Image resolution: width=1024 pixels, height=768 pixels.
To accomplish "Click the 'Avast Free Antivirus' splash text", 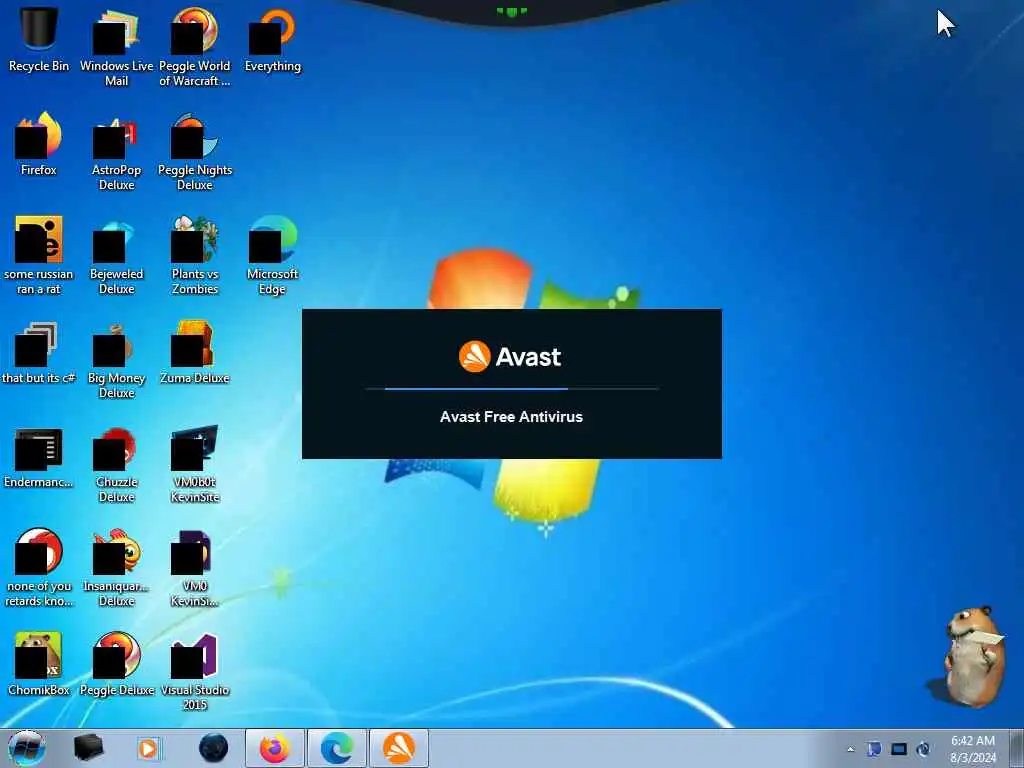I will coord(511,417).
